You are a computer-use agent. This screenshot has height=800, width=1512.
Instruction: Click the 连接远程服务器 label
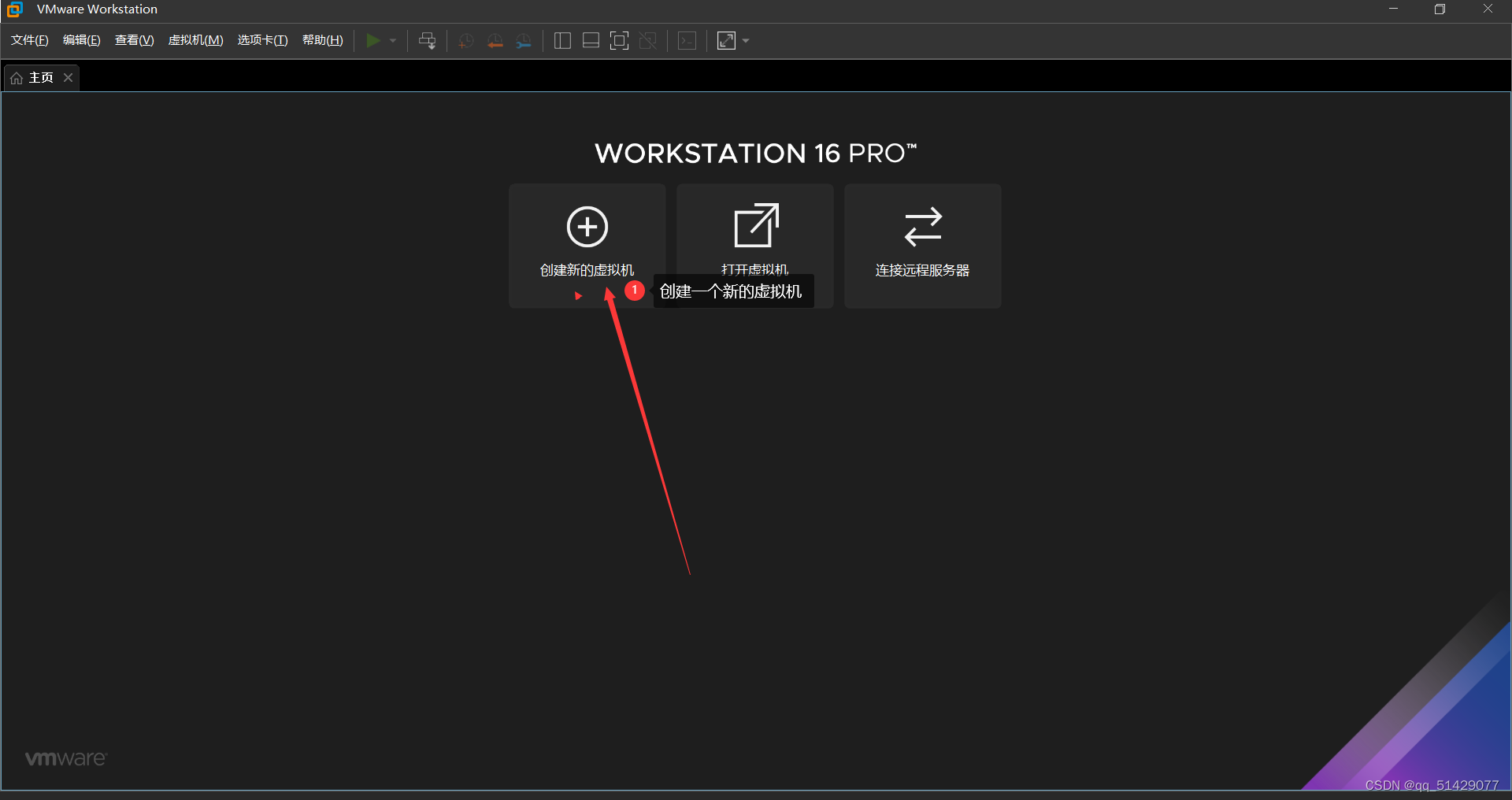click(922, 270)
